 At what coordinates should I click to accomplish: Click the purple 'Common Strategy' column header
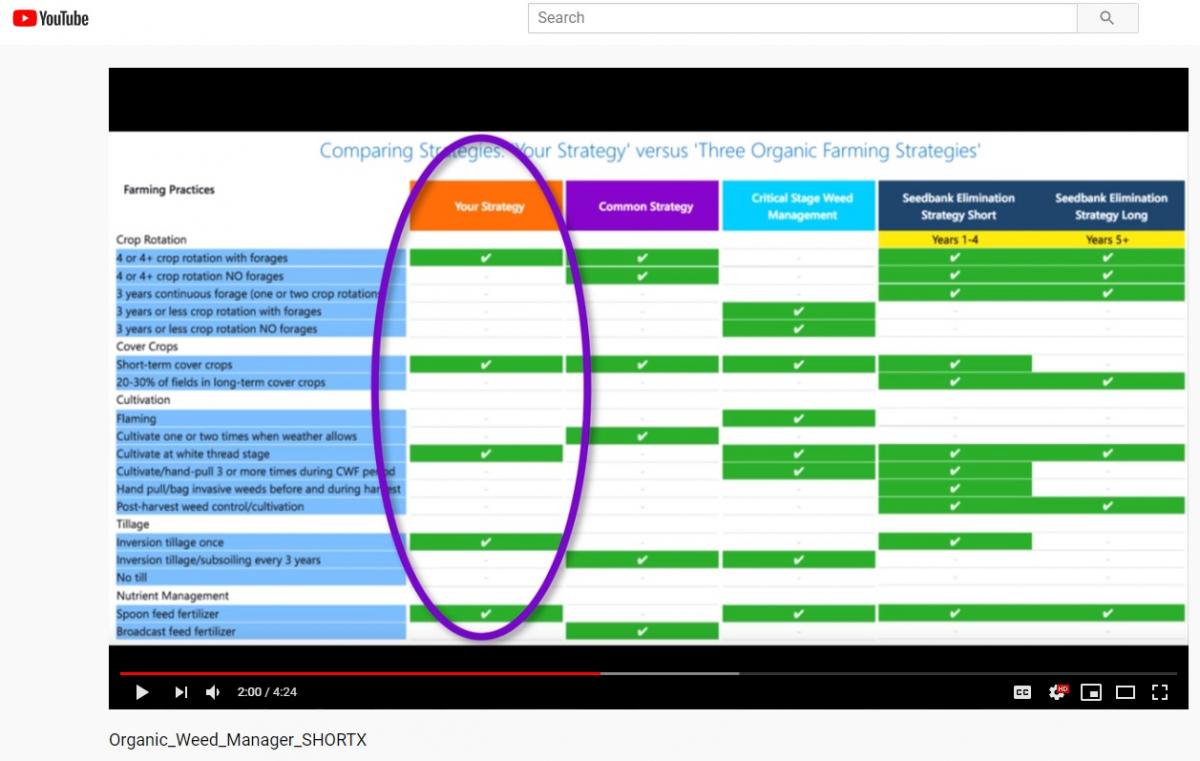coord(645,206)
